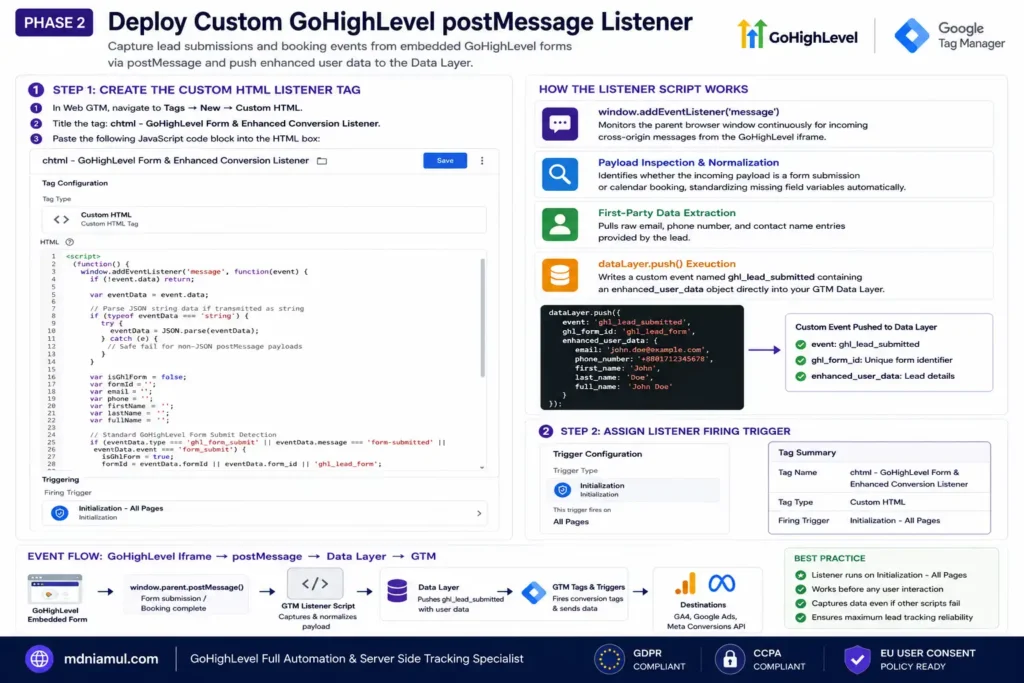Click the magnifier Payload Inspection icon
1024x683 pixels.
click(560, 174)
